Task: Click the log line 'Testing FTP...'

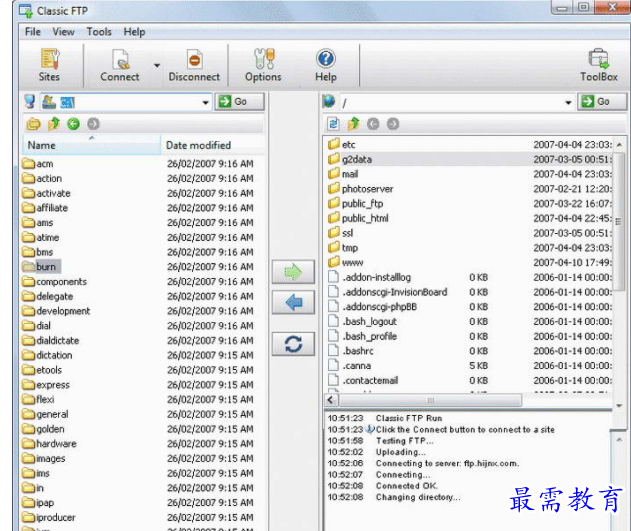Action: [404, 440]
